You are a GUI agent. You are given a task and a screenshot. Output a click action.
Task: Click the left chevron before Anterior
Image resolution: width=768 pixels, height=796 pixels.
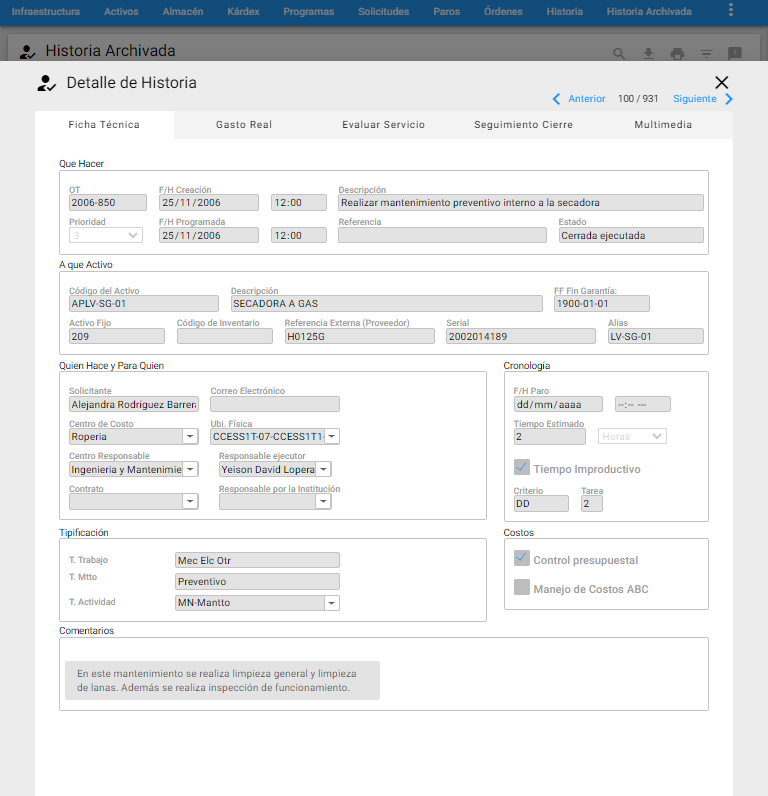click(556, 99)
